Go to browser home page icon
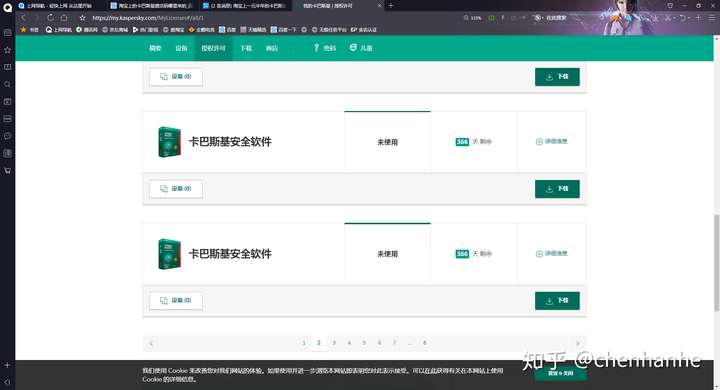Image resolution: width=720 pixels, height=390 pixels. 64,17
